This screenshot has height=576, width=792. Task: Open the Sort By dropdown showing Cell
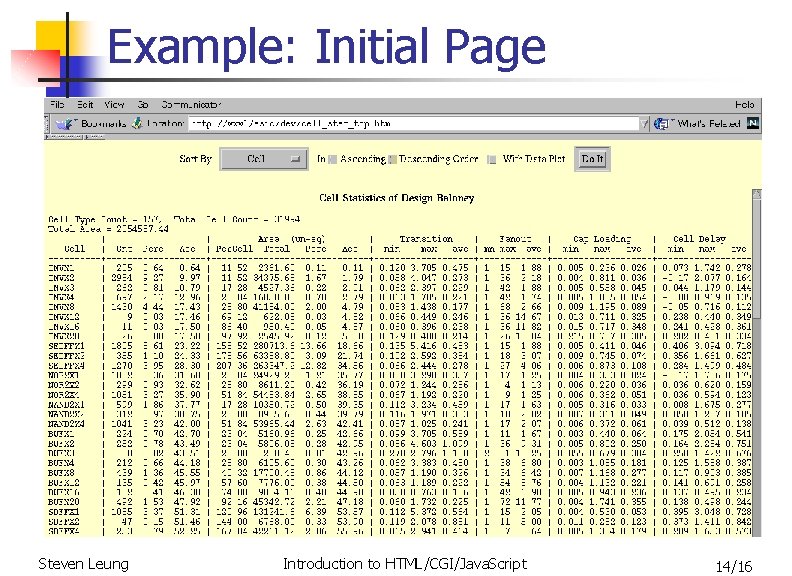pos(264,159)
